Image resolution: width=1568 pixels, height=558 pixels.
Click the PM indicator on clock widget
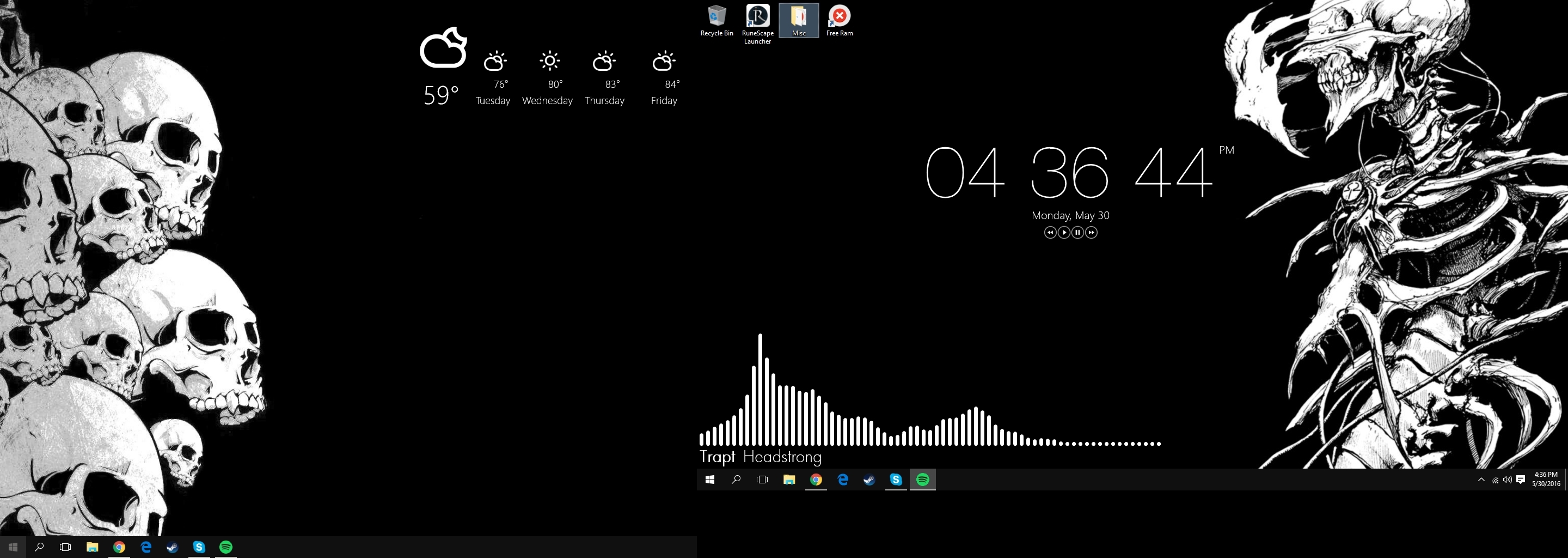point(1227,150)
